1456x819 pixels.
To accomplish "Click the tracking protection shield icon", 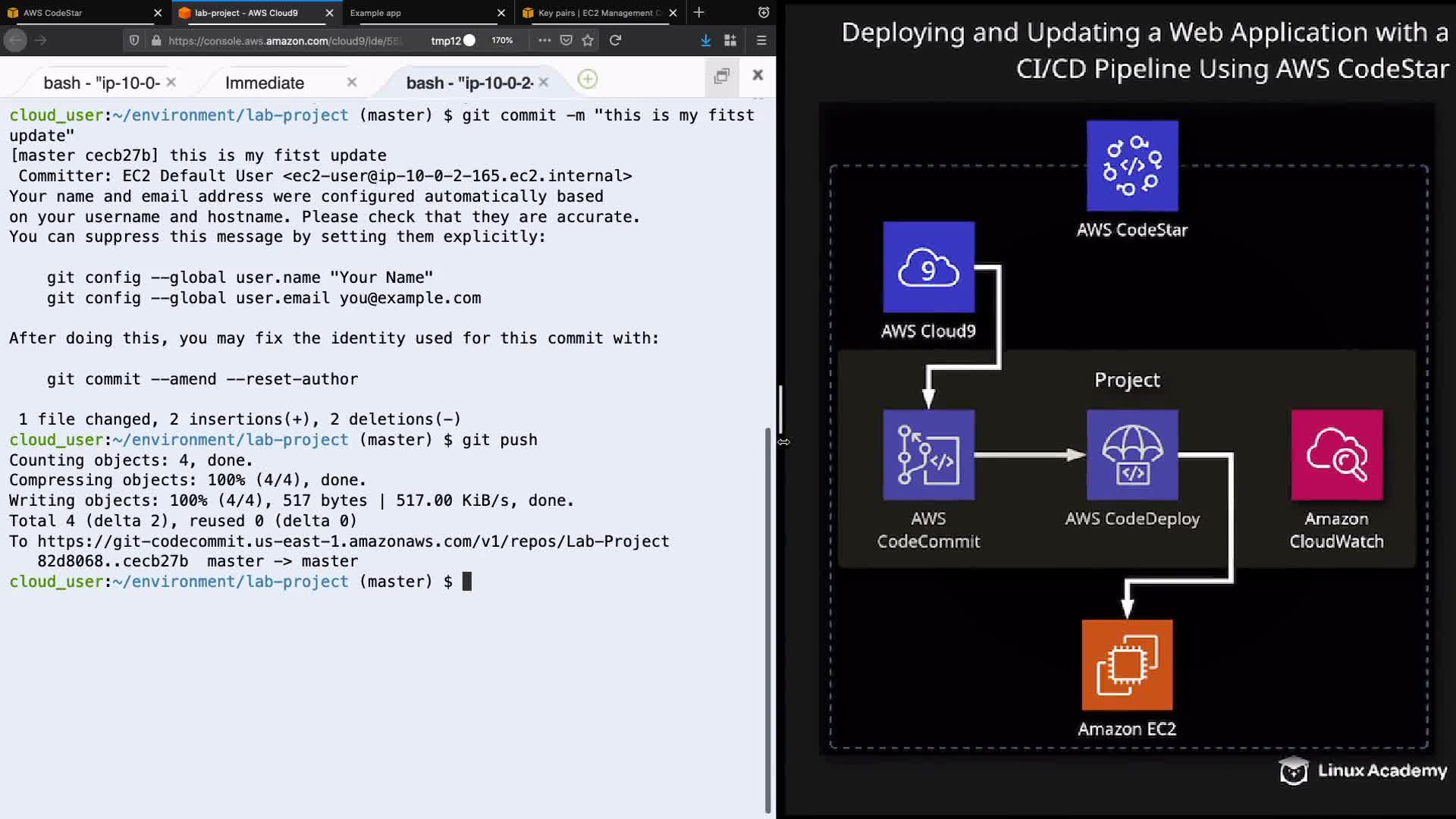I will coord(134,40).
